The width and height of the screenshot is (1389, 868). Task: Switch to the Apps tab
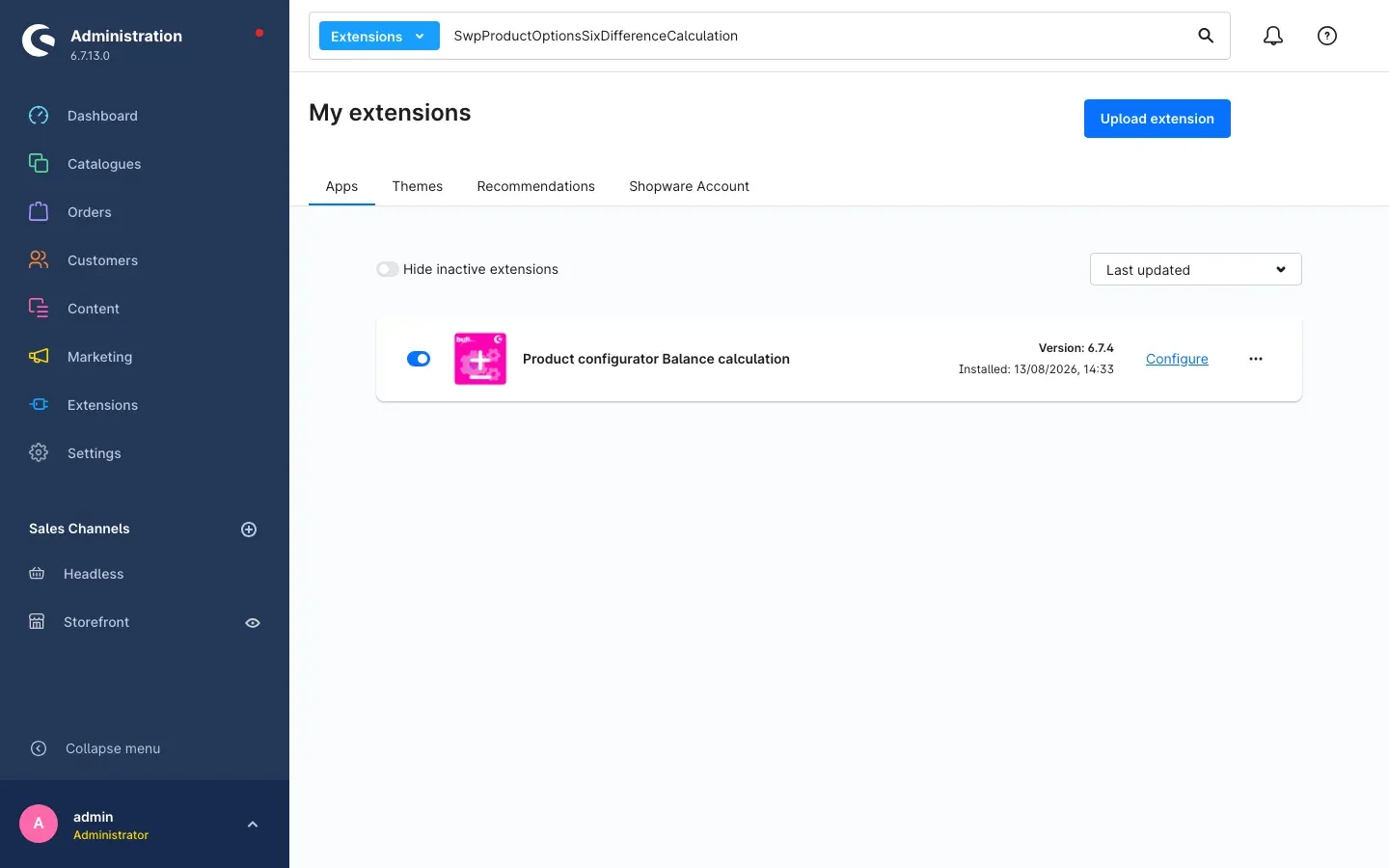[x=341, y=186]
